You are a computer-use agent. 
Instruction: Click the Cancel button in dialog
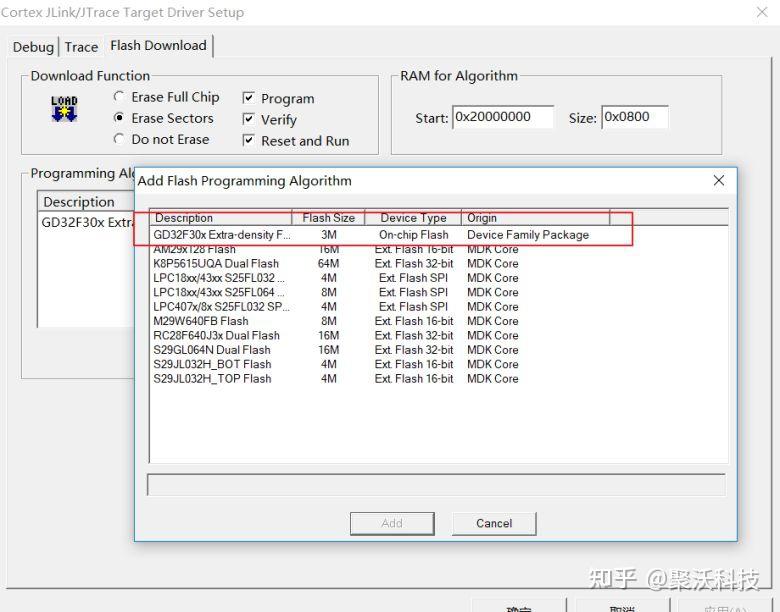[494, 523]
